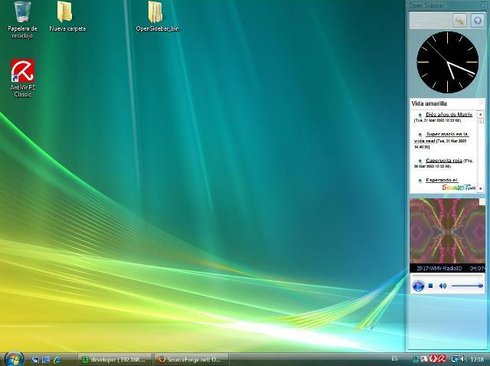Mute the sidebar media player speaker

(x=443, y=286)
